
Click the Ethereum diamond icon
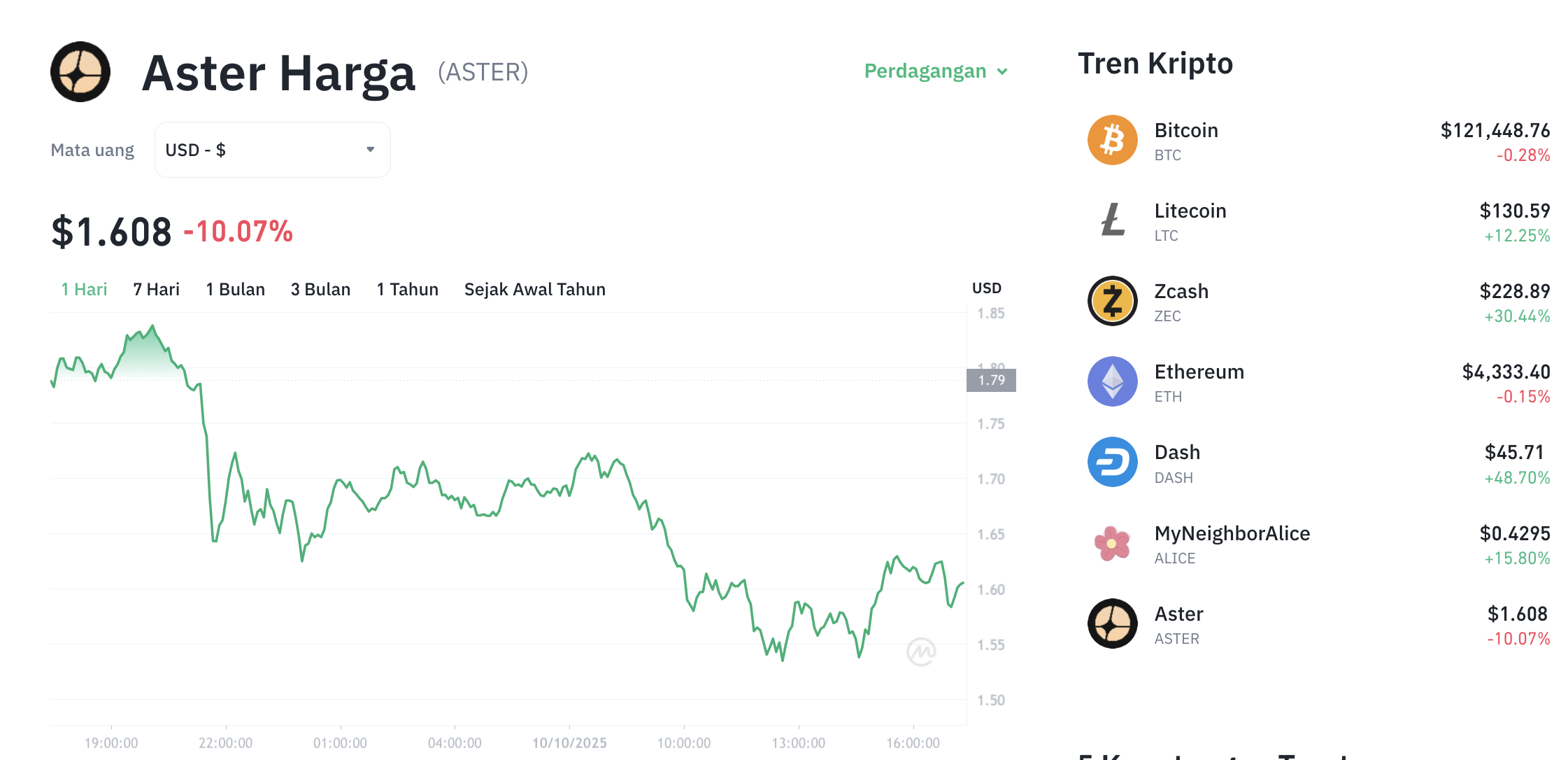(x=1112, y=381)
